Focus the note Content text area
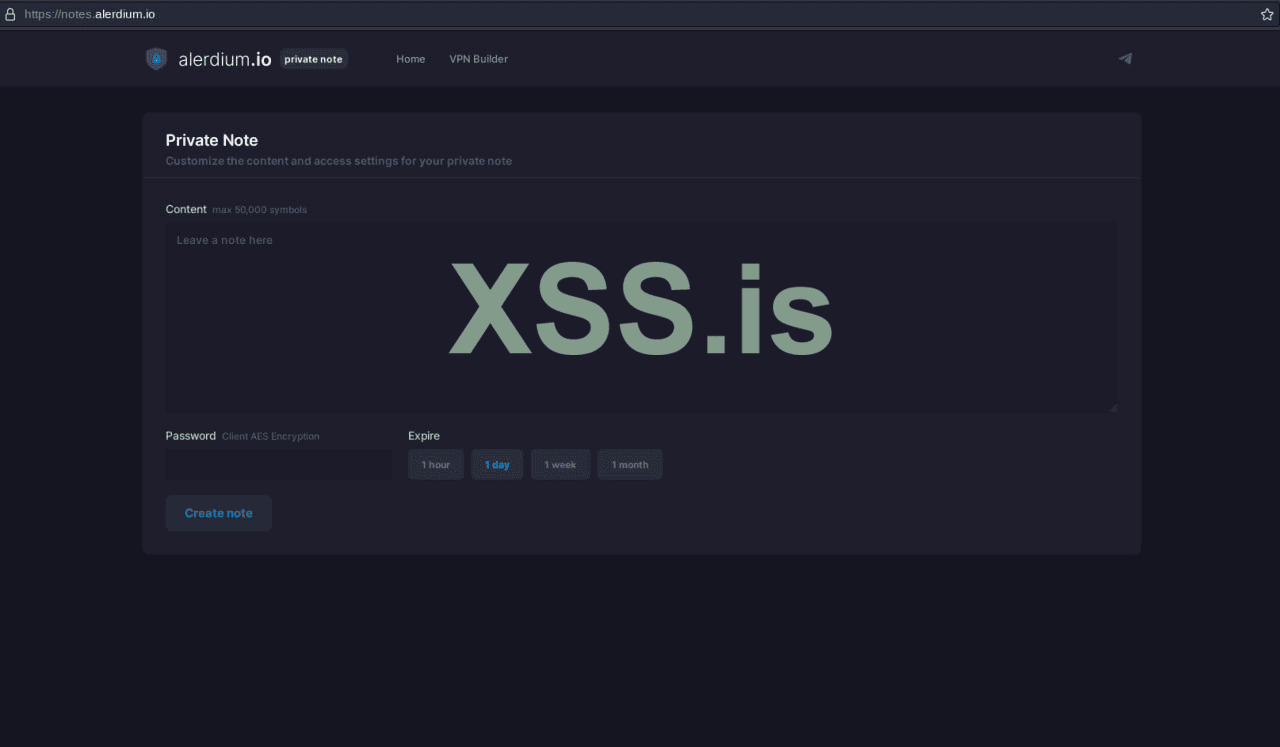This screenshot has height=747, width=1280. click(x=641, y=317)
